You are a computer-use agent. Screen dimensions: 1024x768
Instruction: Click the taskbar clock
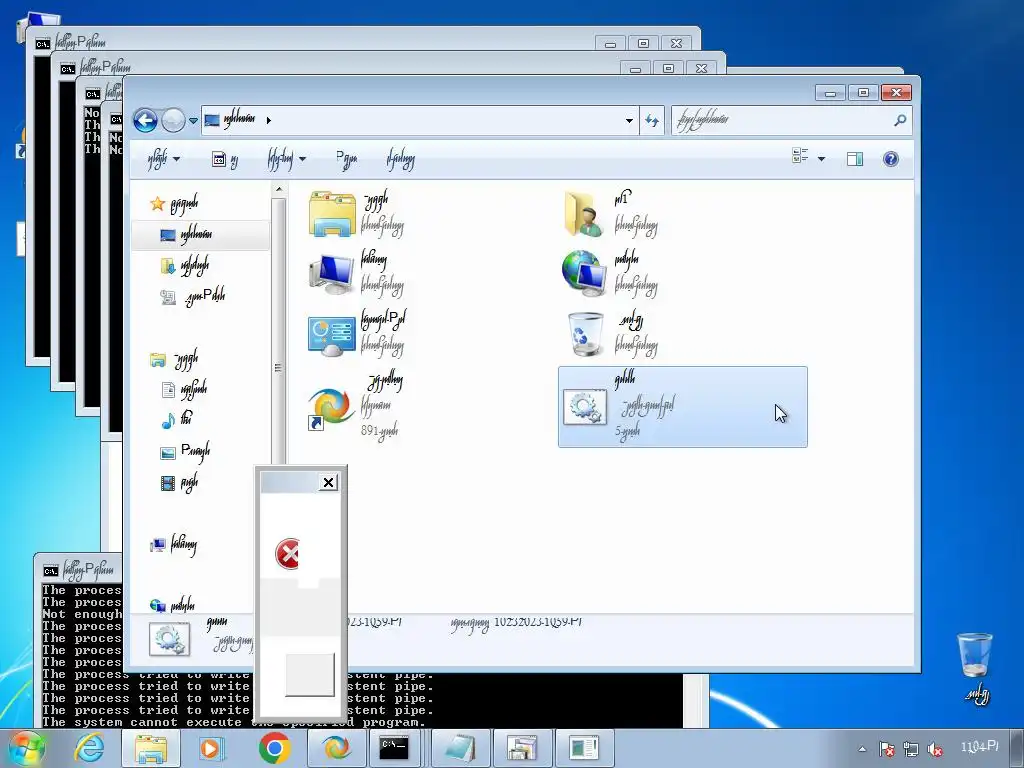tap(980, 746)
